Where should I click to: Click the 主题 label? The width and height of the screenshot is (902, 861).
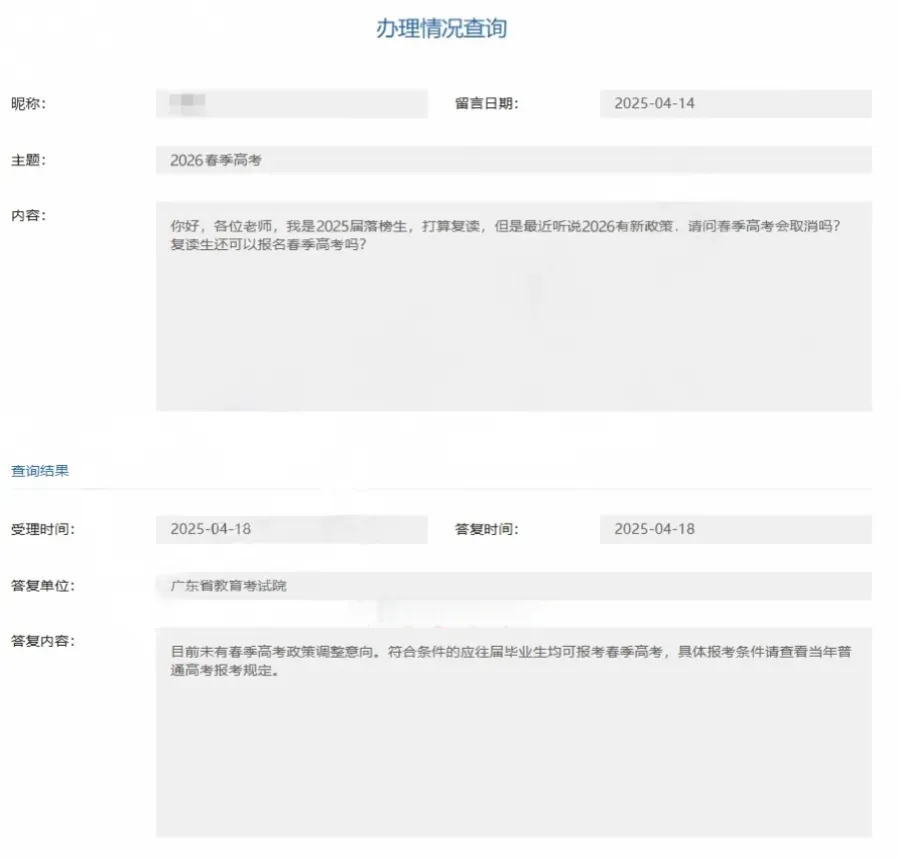tap(28, 160)
